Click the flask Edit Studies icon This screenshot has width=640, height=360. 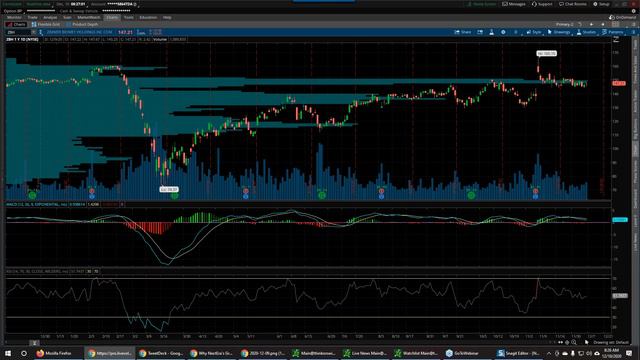[491, 32]
